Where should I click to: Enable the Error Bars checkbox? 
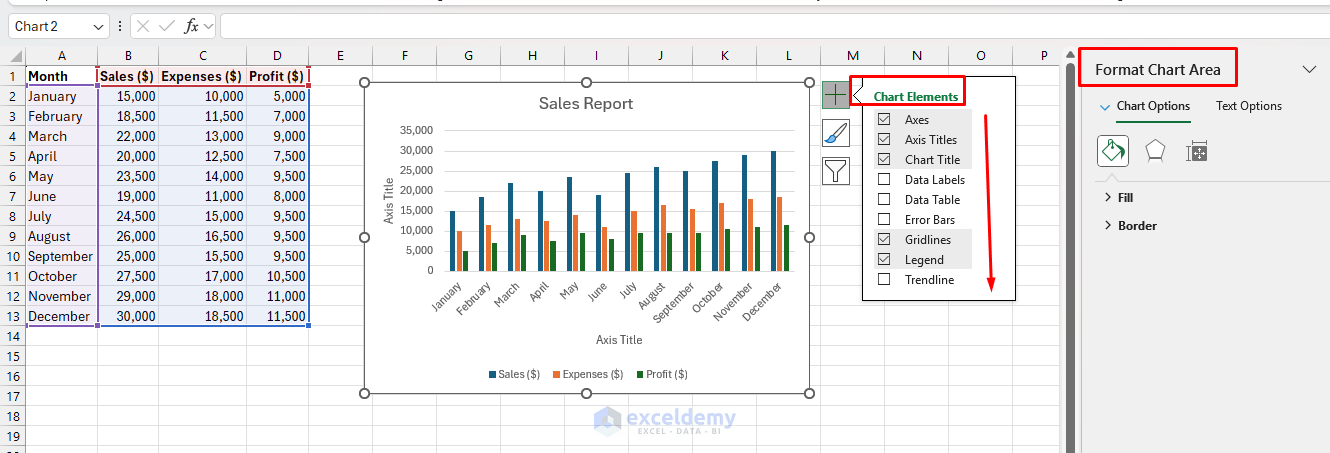884,219
